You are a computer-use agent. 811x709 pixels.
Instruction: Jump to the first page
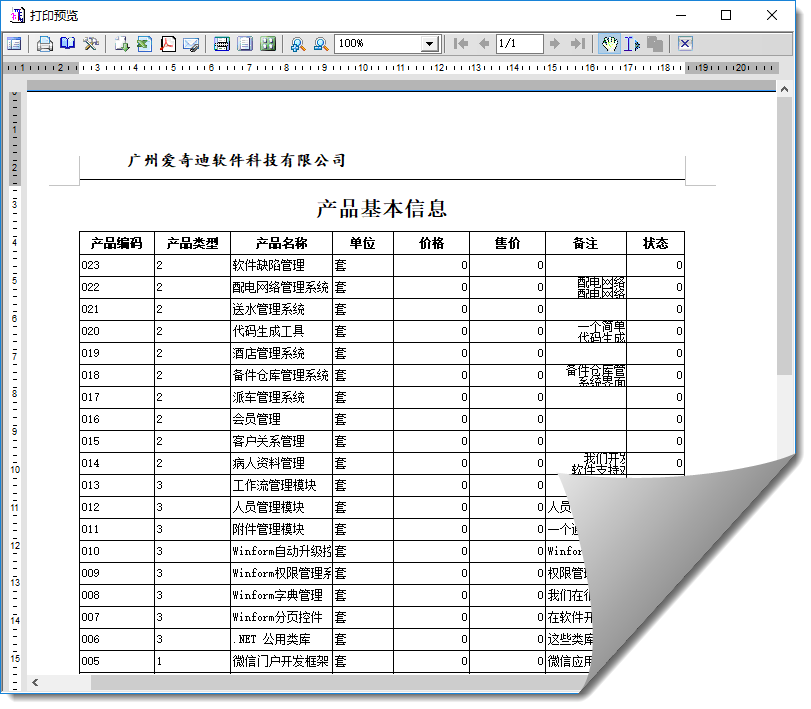461,44
